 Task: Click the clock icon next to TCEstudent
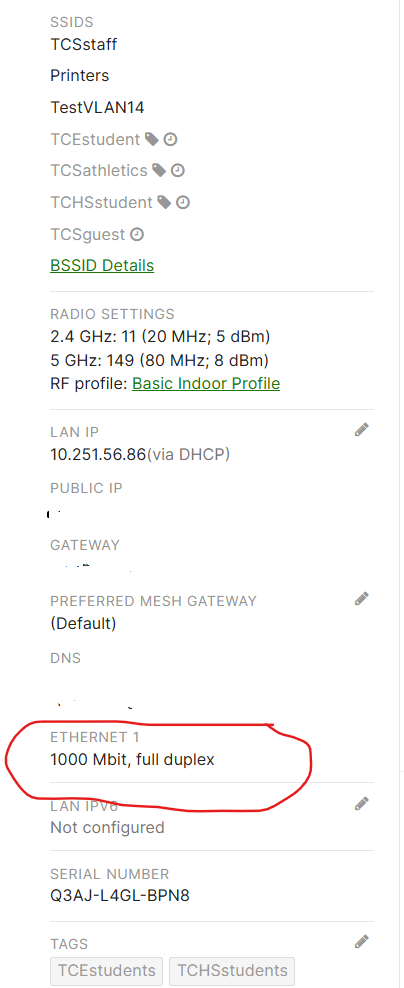point(170,139)
